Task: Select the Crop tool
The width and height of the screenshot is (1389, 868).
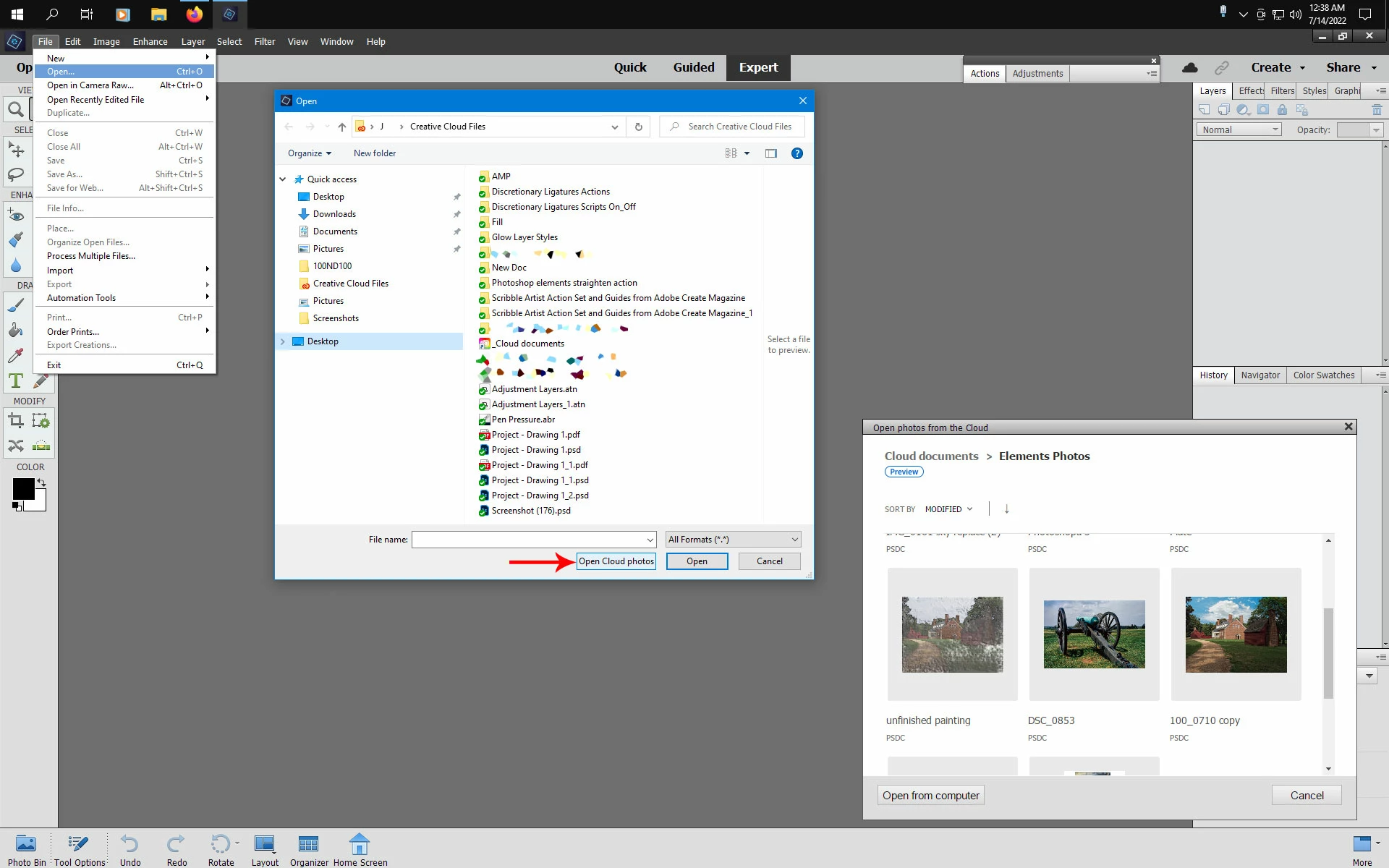Action: [x=15, y=421]
